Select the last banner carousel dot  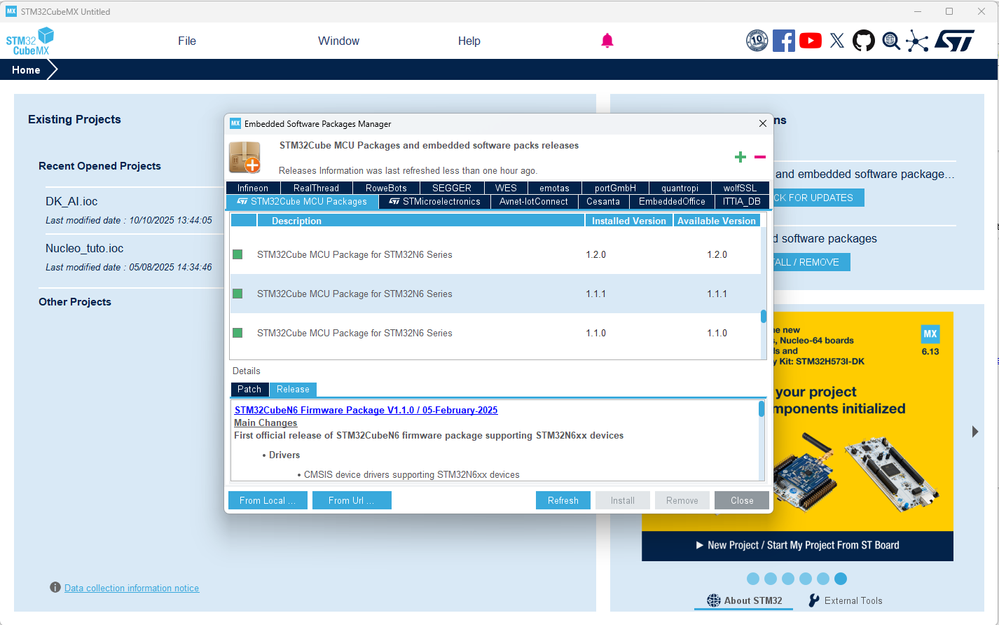[x=840, y=578]
